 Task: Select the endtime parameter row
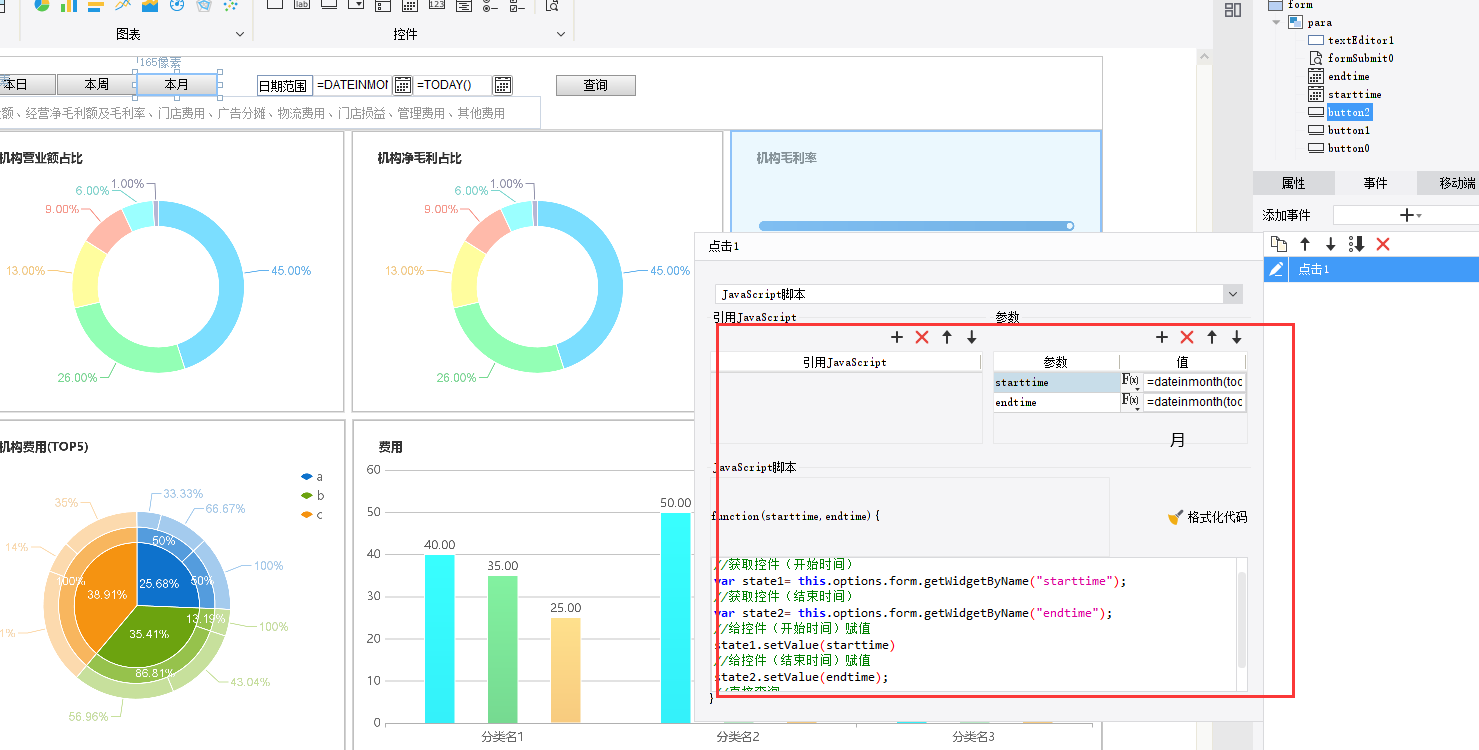click(1056, 402)
